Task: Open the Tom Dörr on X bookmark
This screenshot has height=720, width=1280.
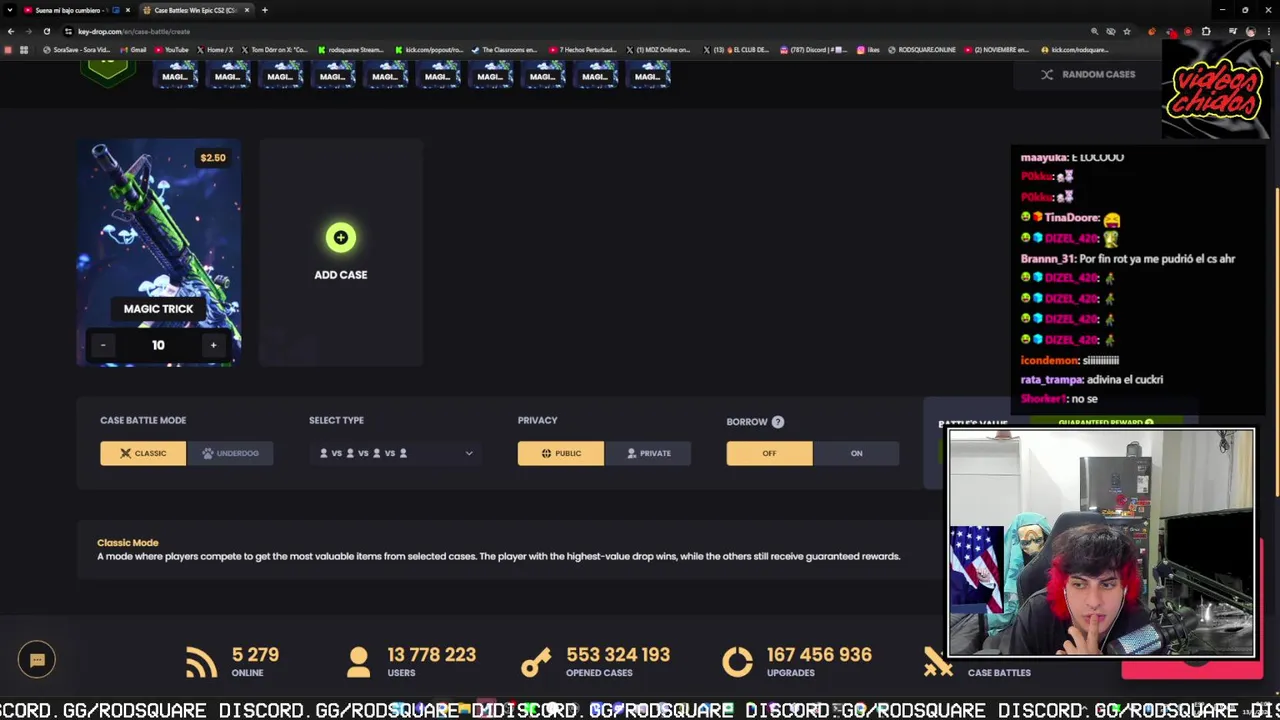Action: click(275, 50)
